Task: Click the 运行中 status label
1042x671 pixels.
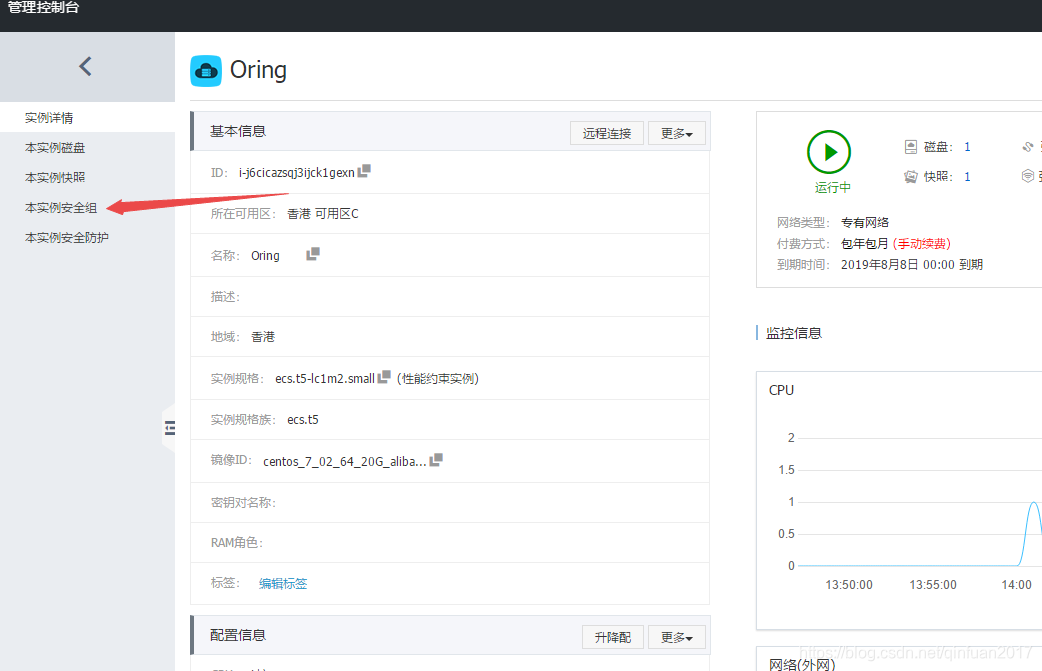Action: pos(833,187)
